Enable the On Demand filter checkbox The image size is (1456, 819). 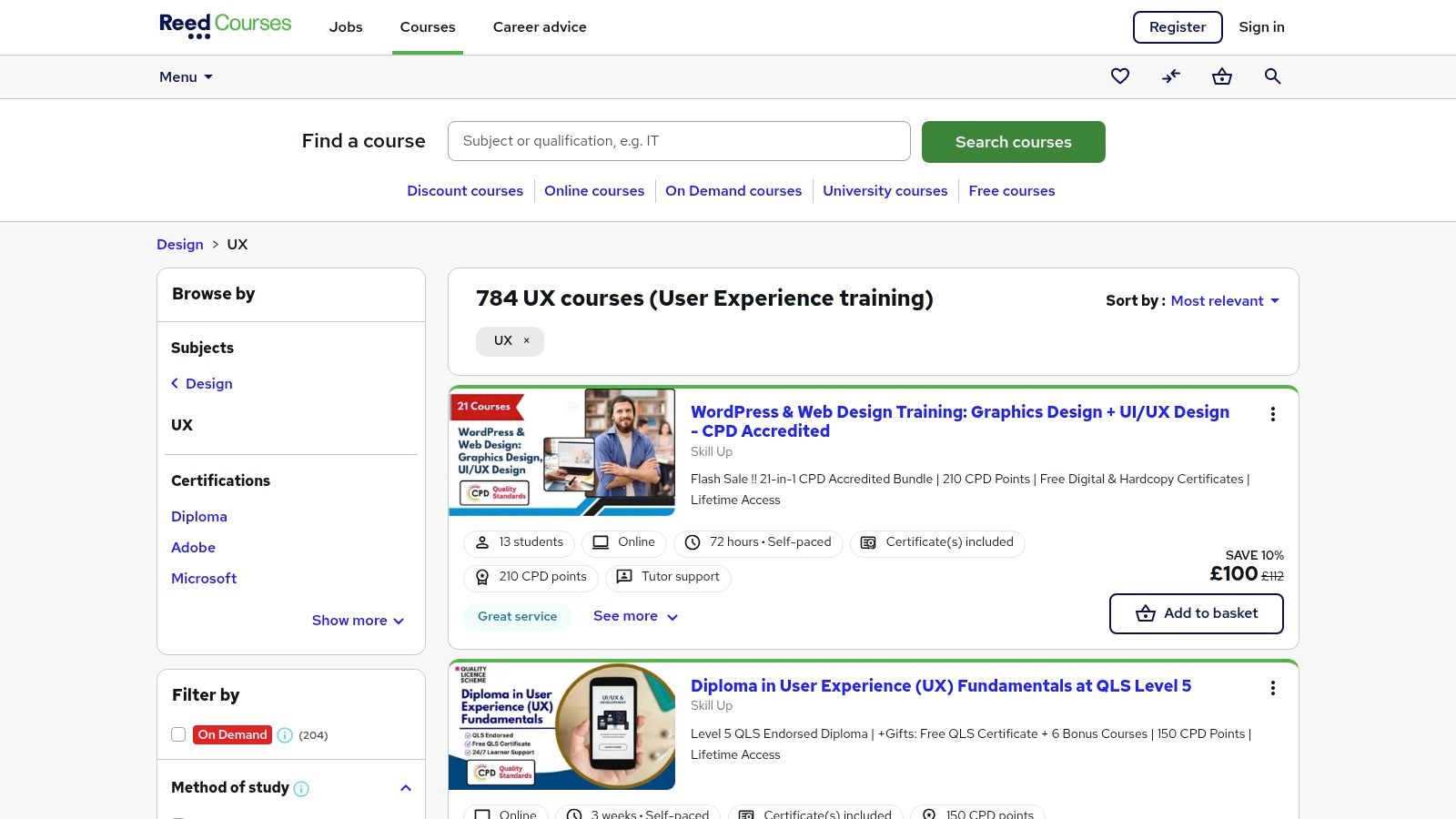178,734
